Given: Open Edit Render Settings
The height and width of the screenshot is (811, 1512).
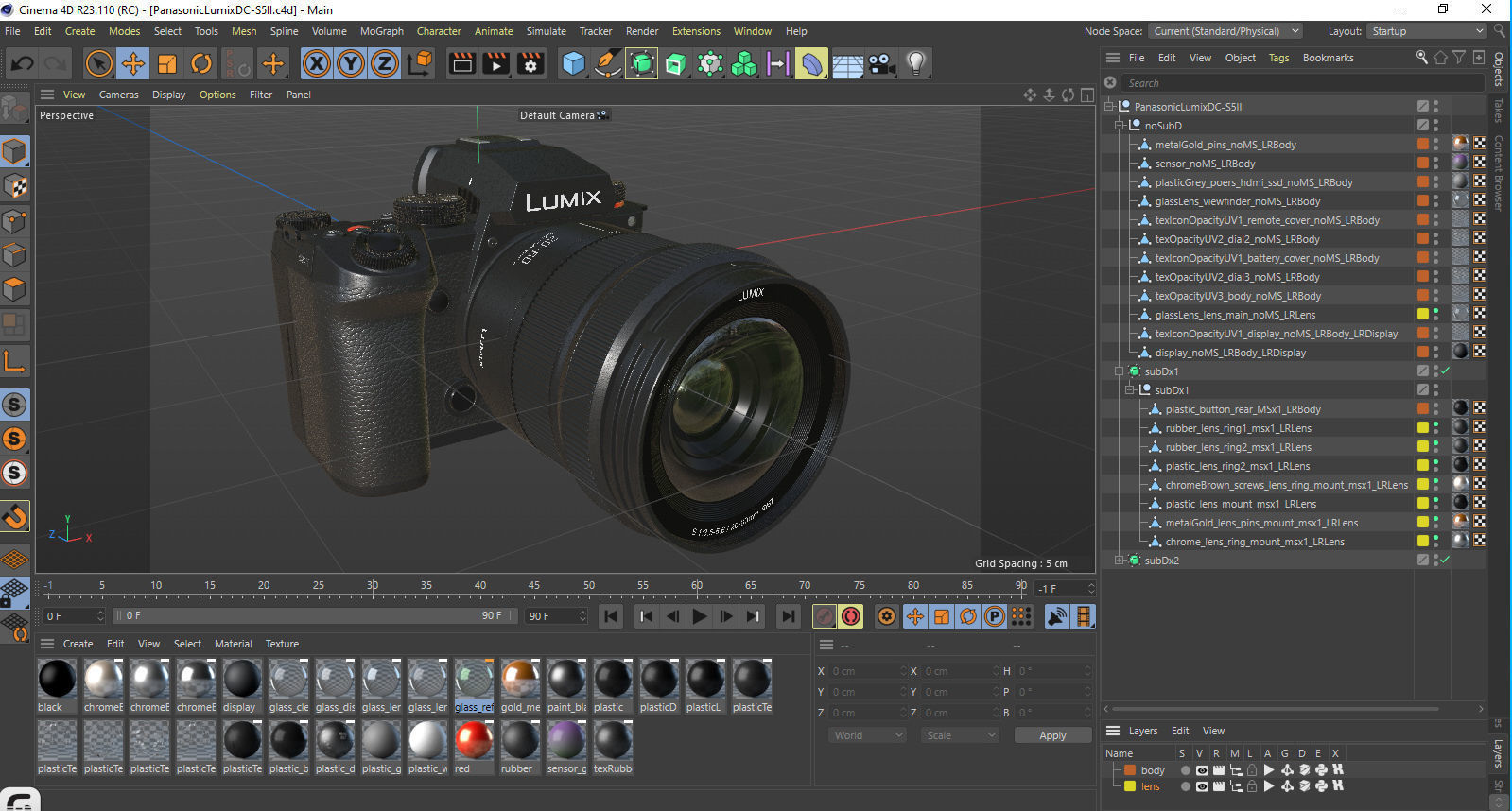Looking at the screenshot, I should (530, 63).
